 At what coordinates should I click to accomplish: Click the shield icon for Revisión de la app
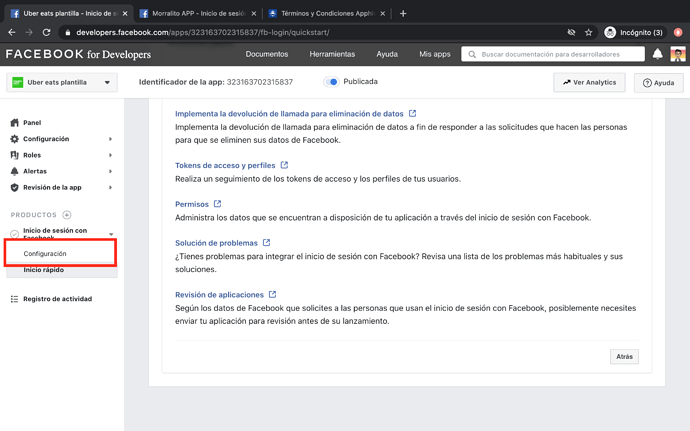point(15,188)
